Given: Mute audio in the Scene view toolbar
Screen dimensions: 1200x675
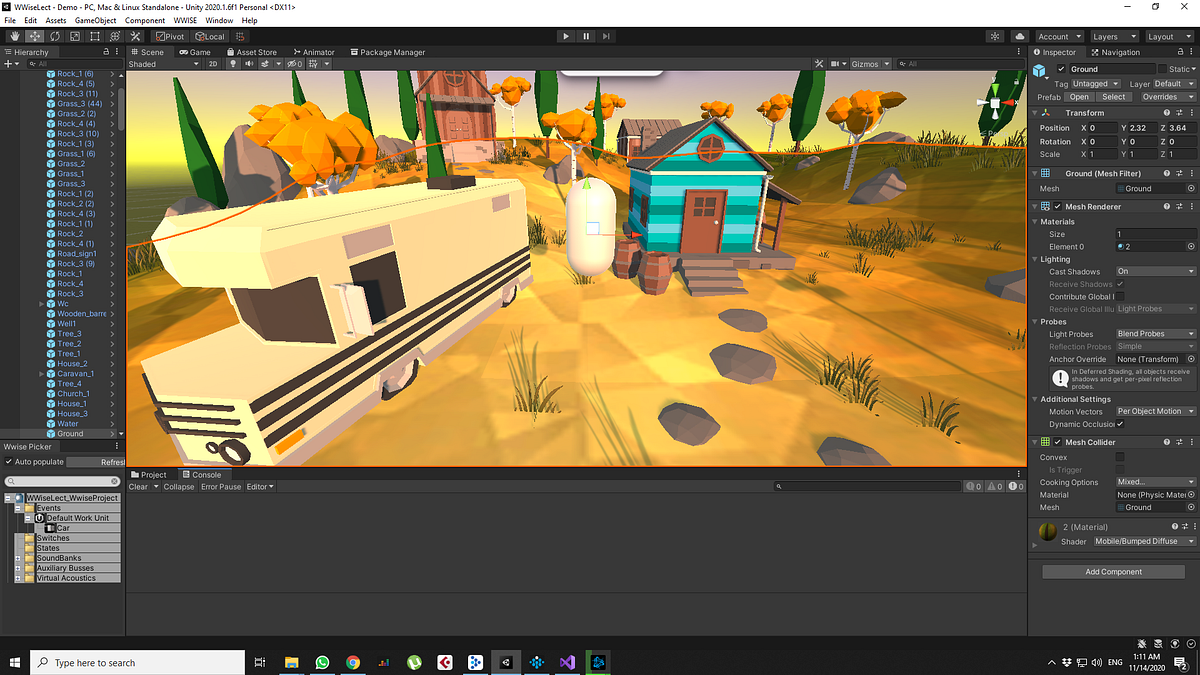Looking at the screenshot, I should pos(250,63).
